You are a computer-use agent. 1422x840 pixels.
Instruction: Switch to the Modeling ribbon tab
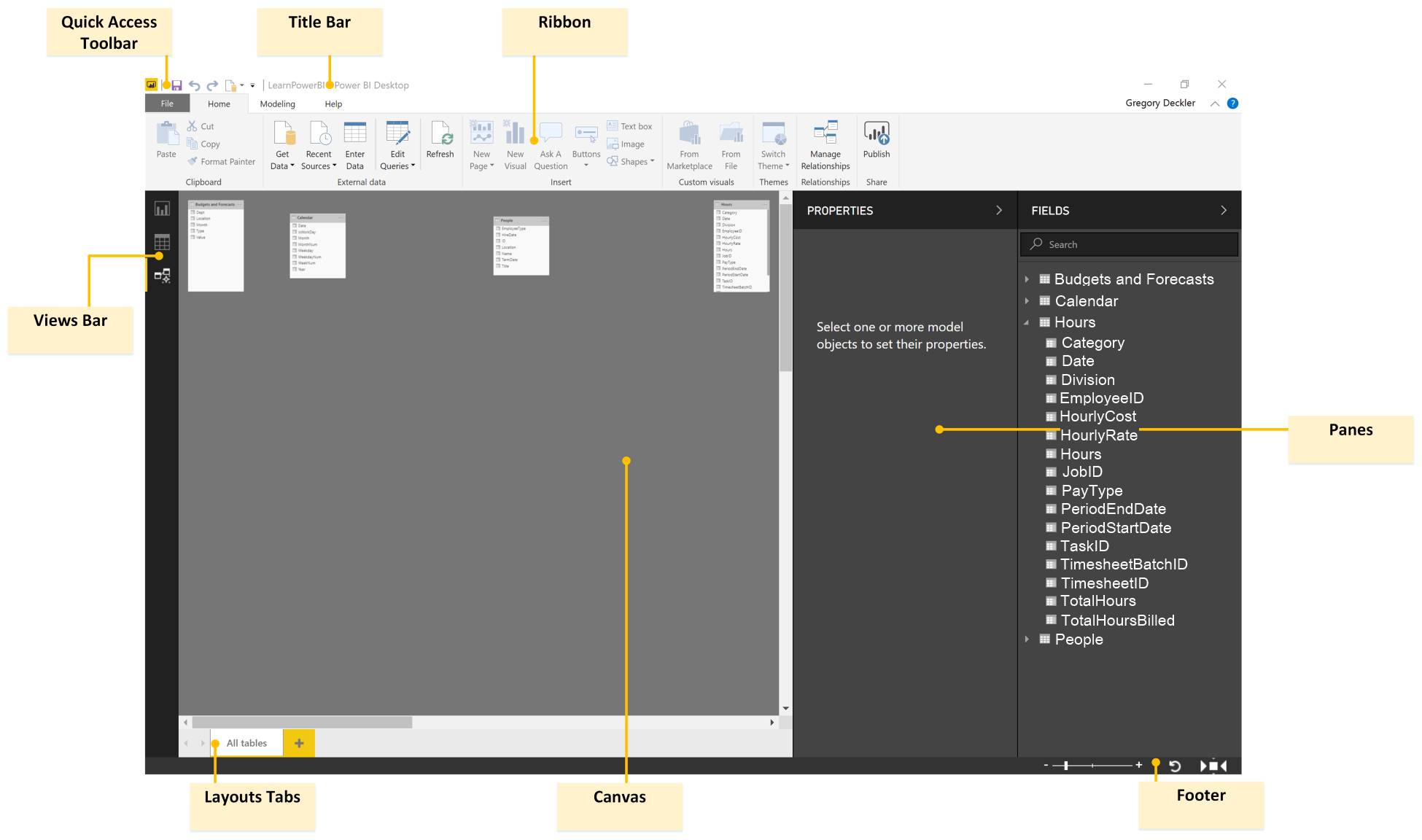click(278, 104)
